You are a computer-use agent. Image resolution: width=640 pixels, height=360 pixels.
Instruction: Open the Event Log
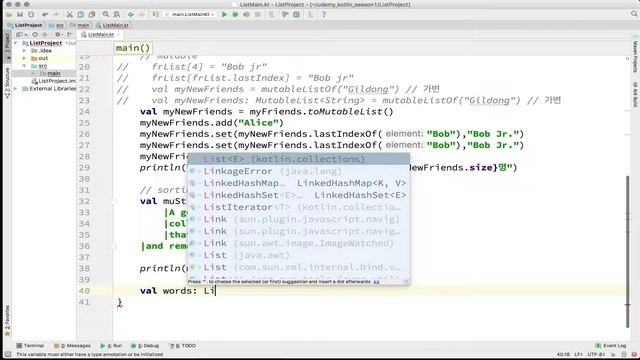[611, 346]
